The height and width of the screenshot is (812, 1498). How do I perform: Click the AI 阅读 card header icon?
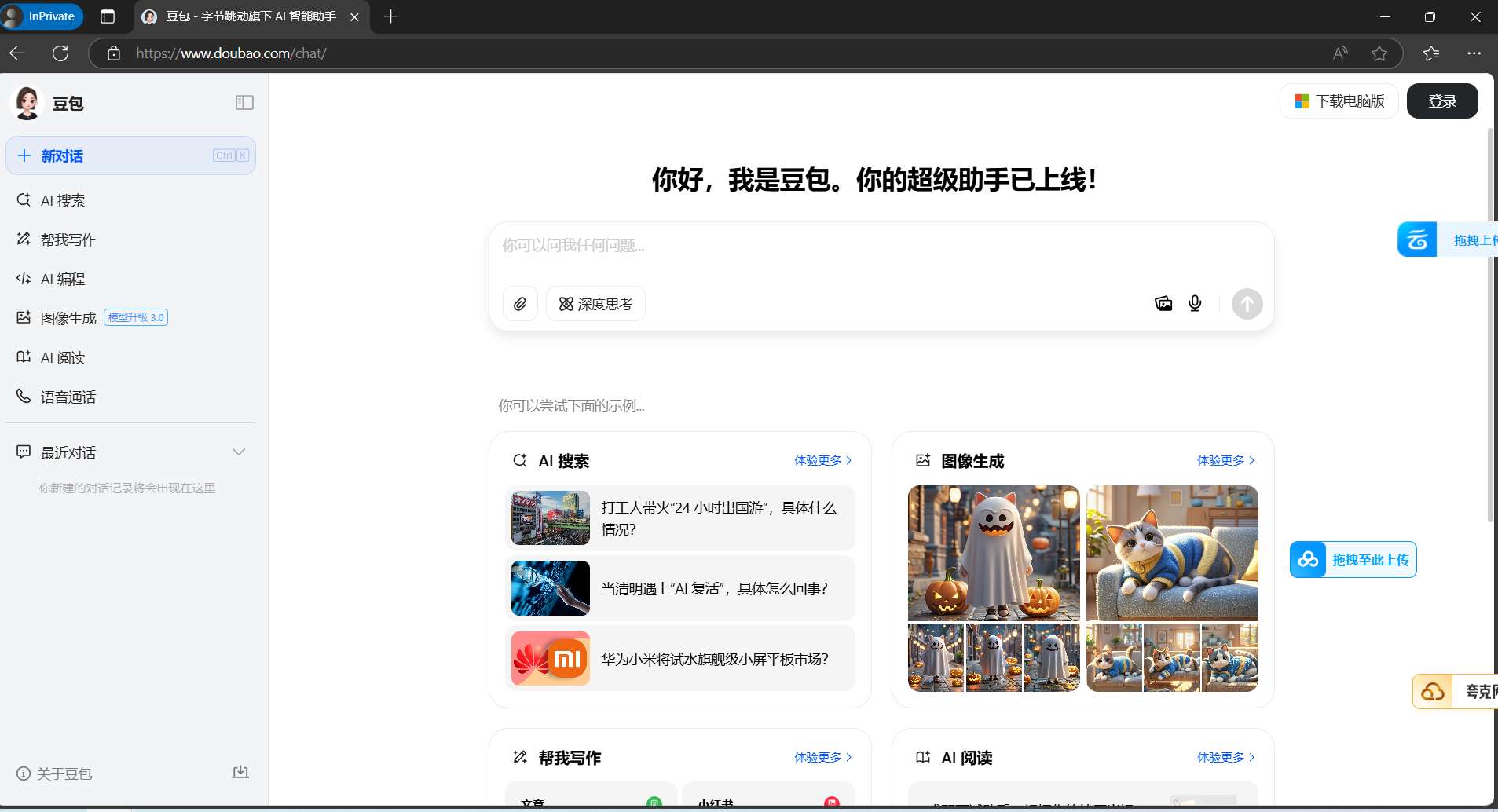point(923,757)
